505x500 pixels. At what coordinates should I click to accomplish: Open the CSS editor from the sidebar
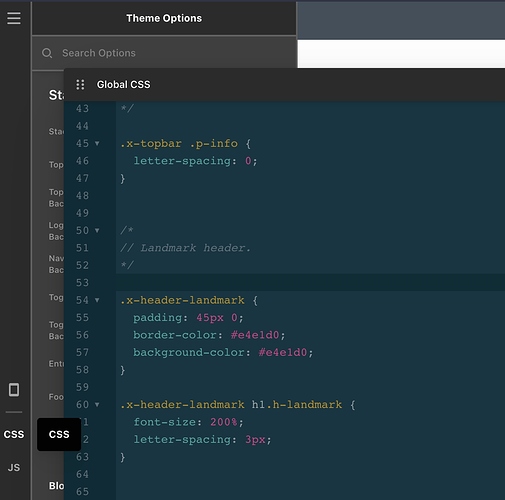click(14, 434)
